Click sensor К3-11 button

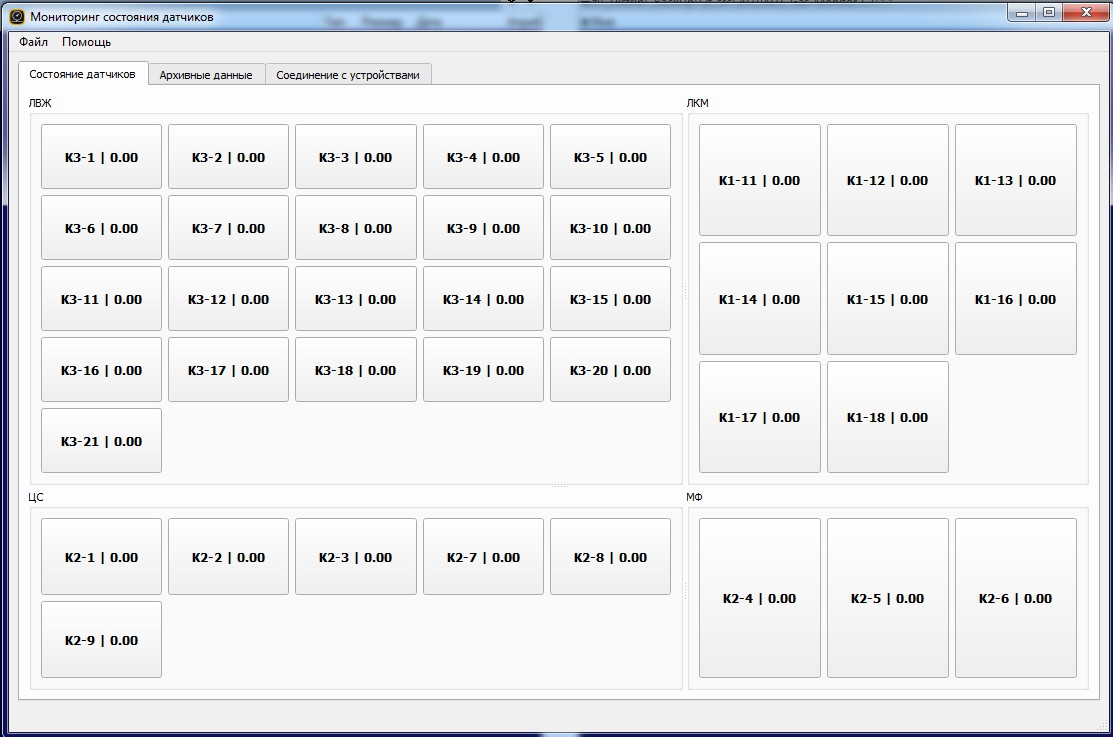pos(102,299)
